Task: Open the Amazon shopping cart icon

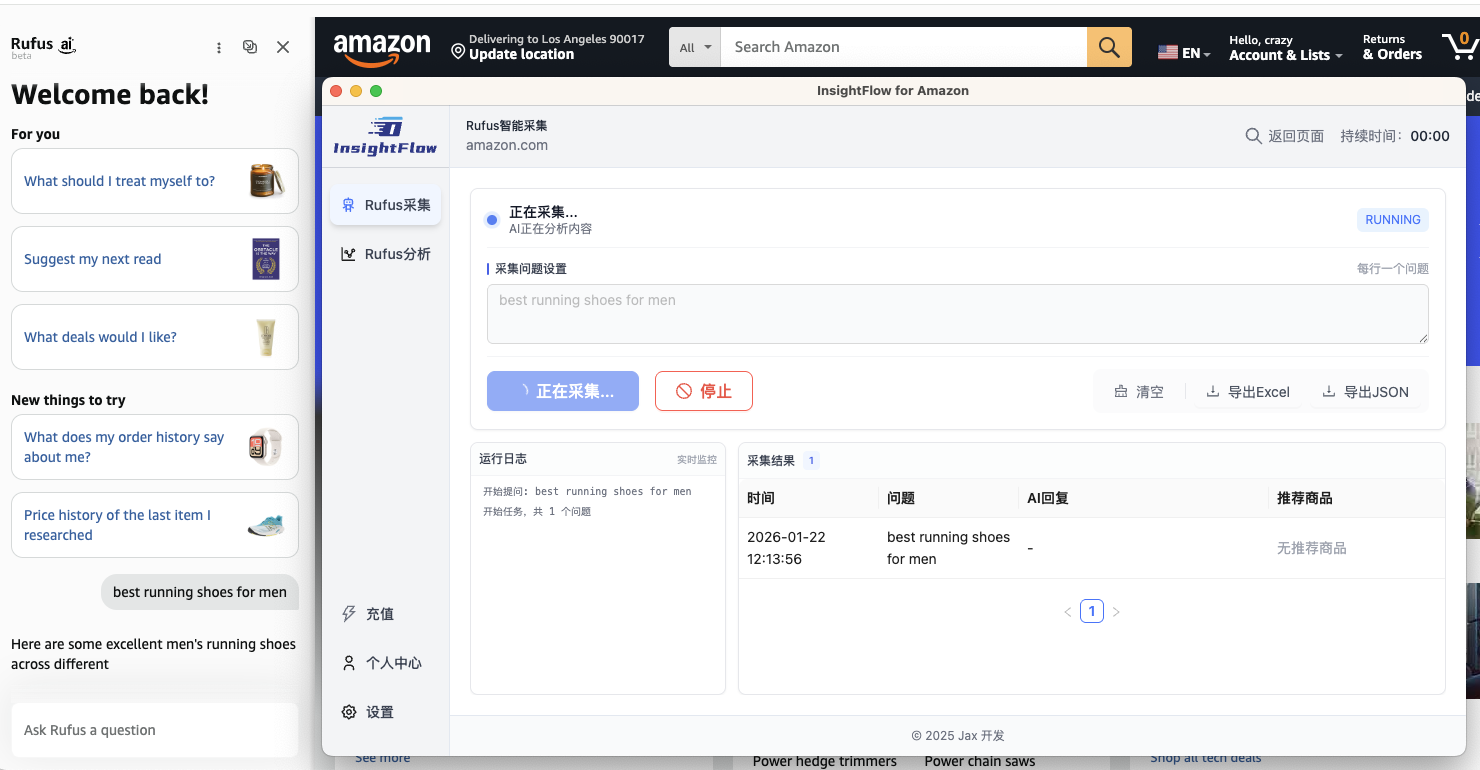Action: click(1460, 45)
